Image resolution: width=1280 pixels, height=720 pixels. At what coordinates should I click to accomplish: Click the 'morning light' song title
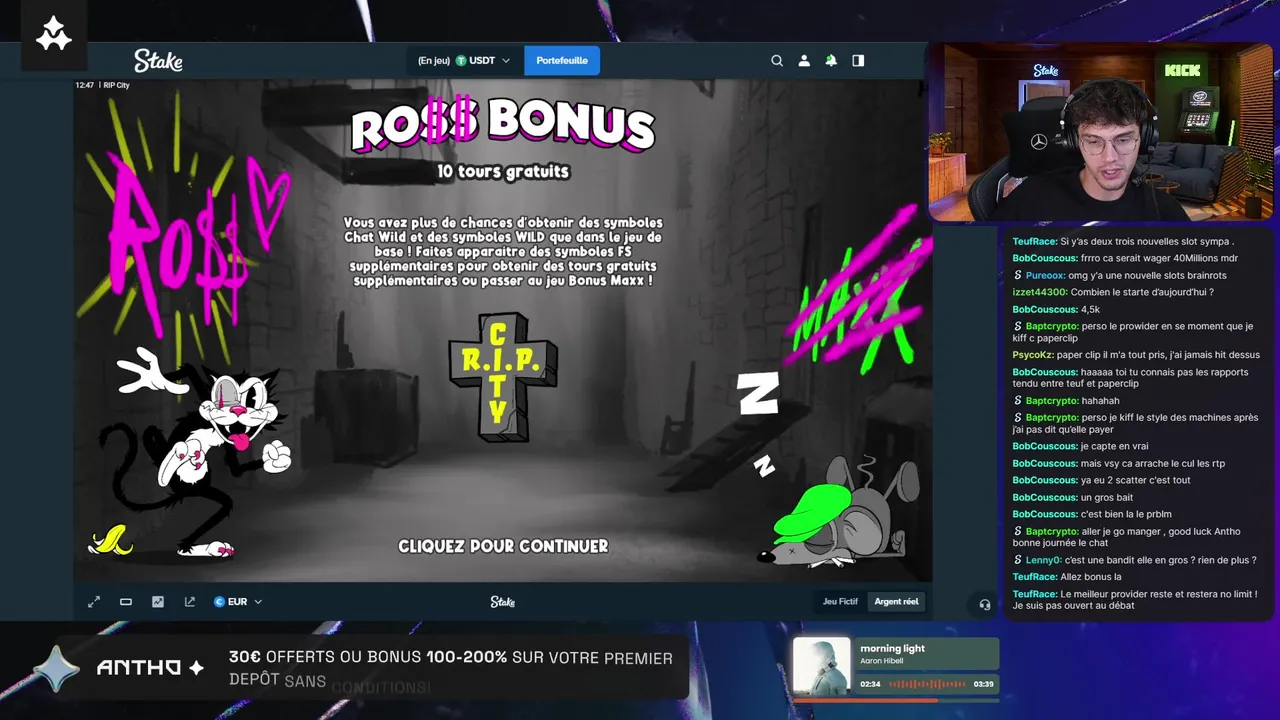[892, 648]
